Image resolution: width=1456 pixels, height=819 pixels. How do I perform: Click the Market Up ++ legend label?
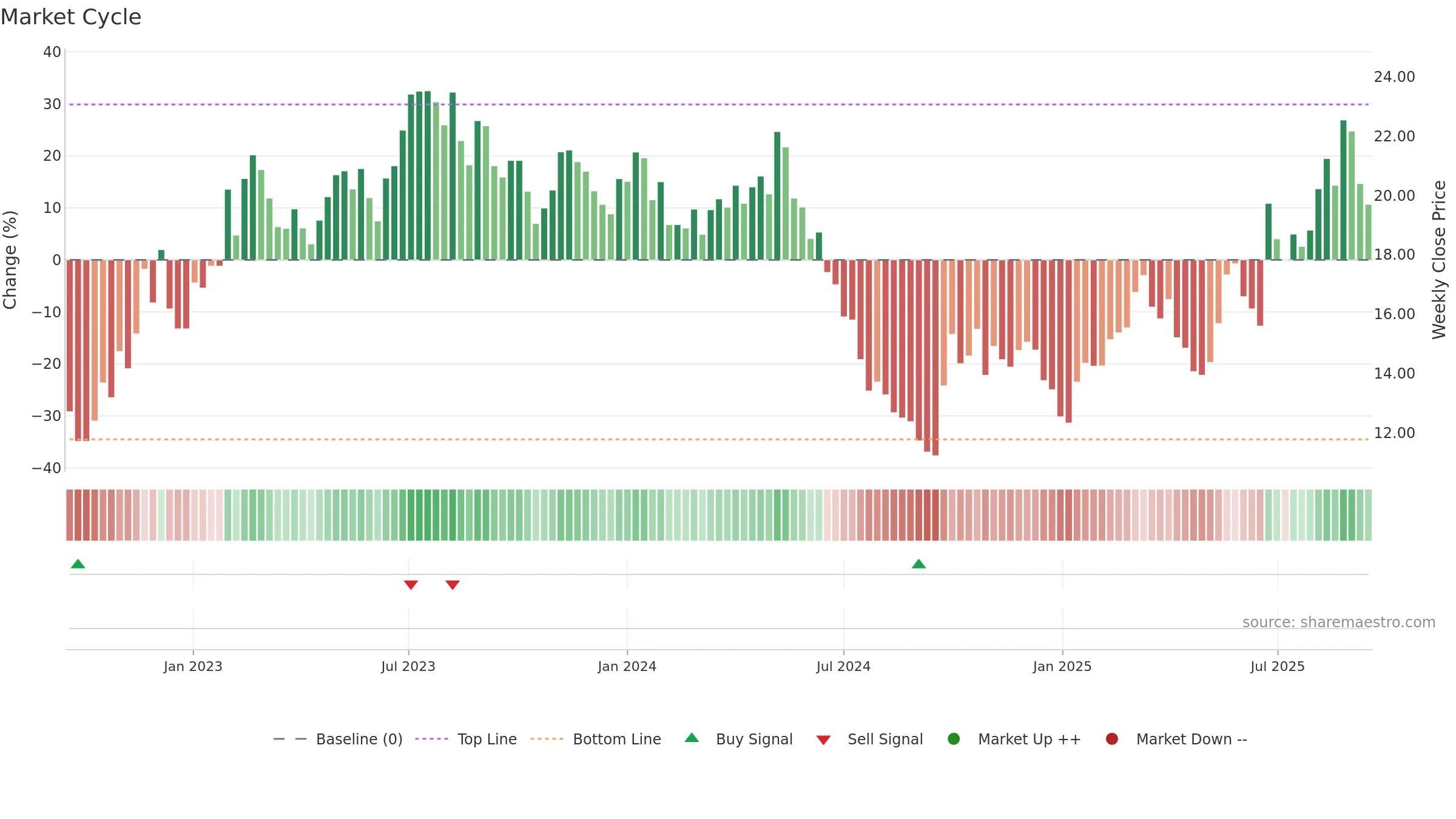coord(1030,739)
